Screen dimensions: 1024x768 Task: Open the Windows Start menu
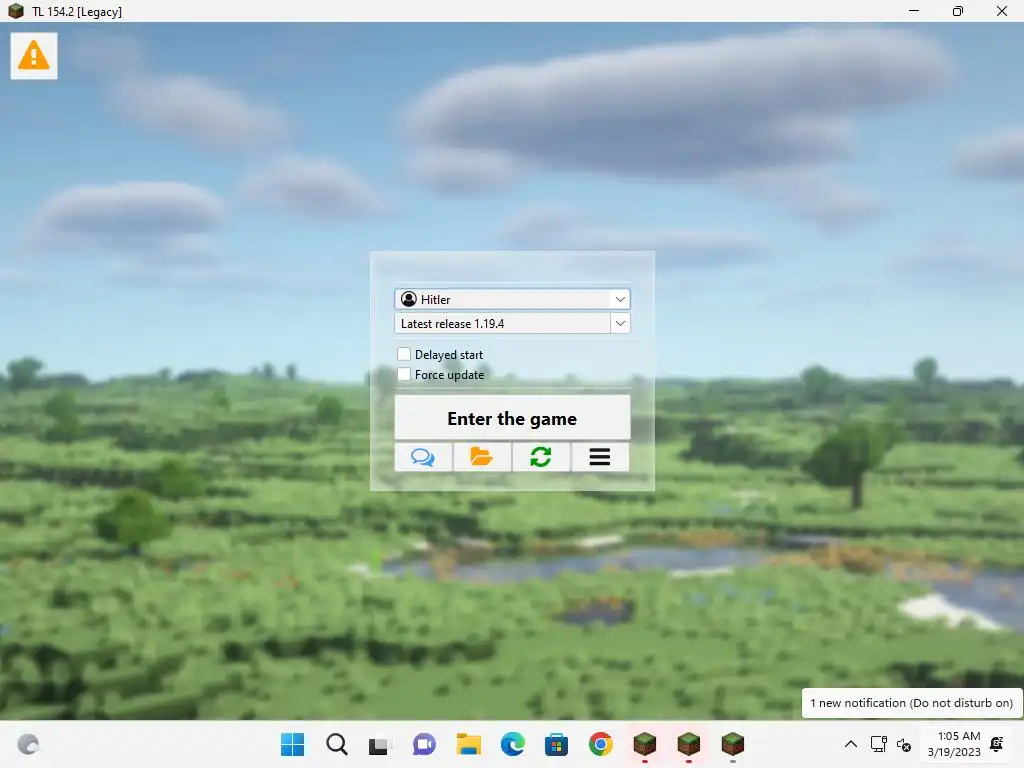(x=293, y=744)
